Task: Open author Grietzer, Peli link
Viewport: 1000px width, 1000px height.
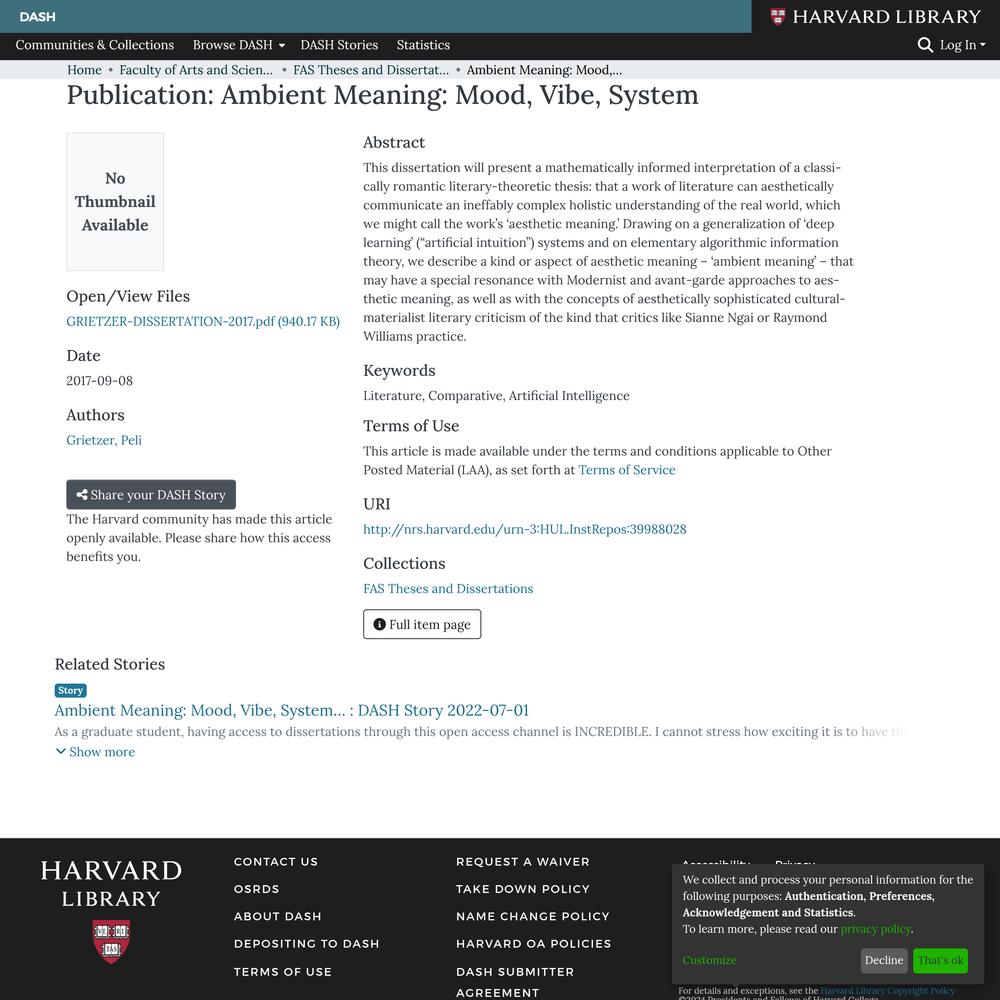Action: [104, 440]
